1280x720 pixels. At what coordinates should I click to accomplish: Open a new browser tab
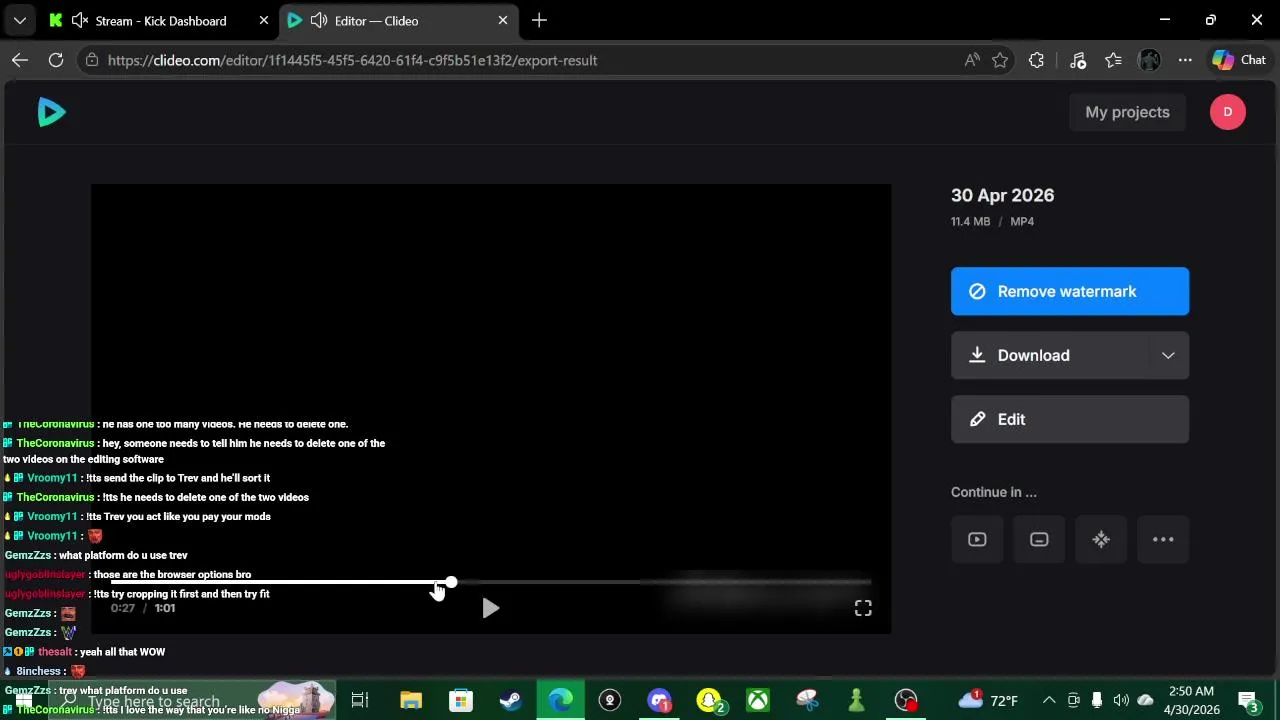[539, 21]
